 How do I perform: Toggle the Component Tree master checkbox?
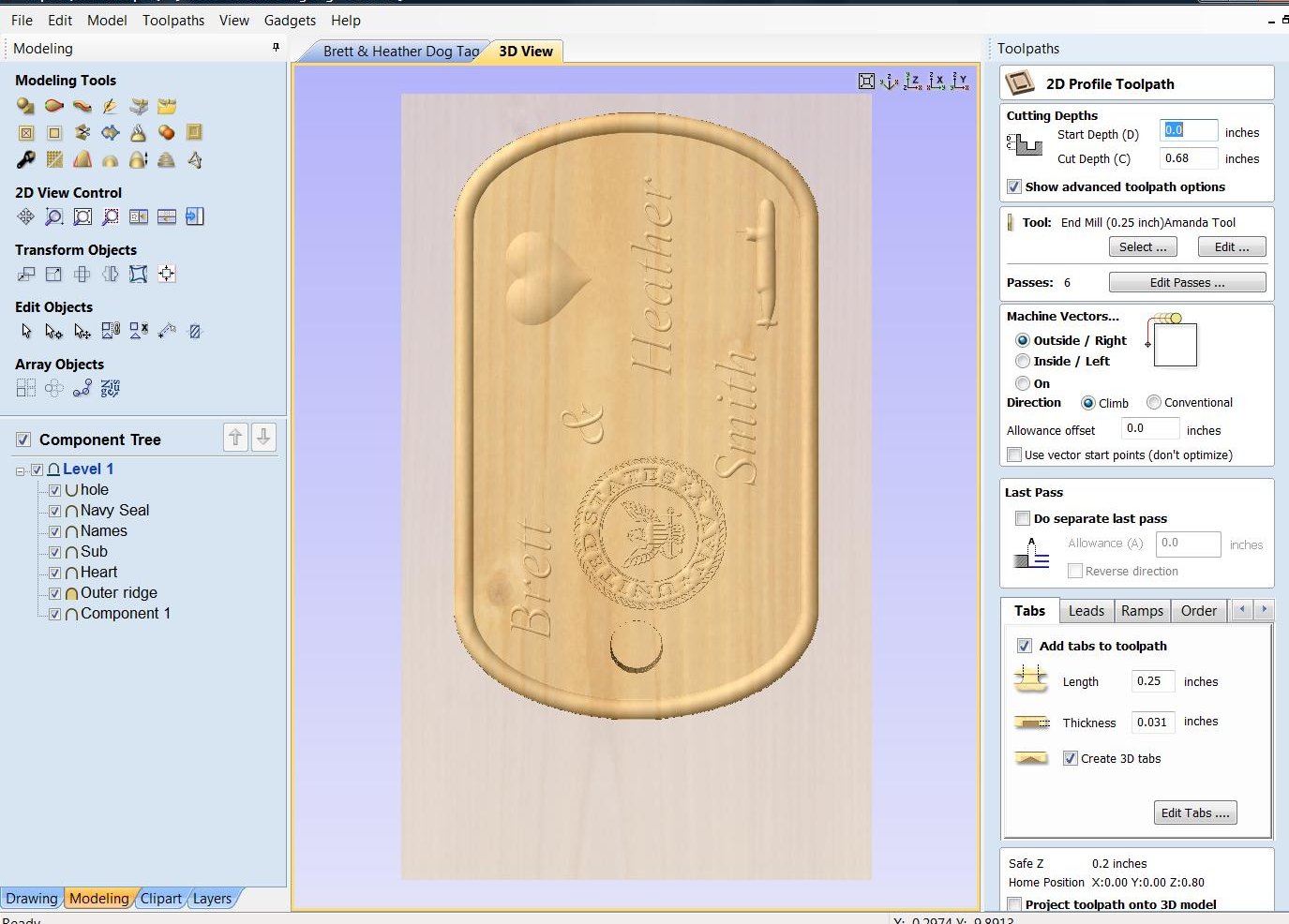point(23,440)
